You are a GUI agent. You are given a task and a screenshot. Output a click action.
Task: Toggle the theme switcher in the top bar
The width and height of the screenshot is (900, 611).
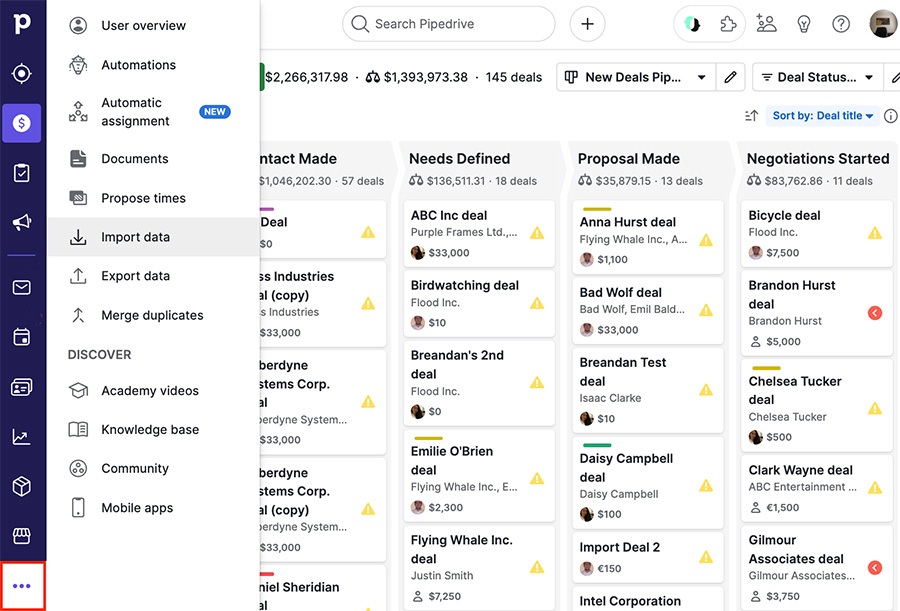tap(691, 23)
